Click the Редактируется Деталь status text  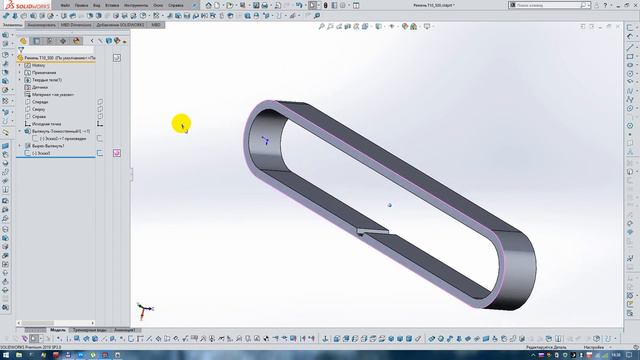546,347
